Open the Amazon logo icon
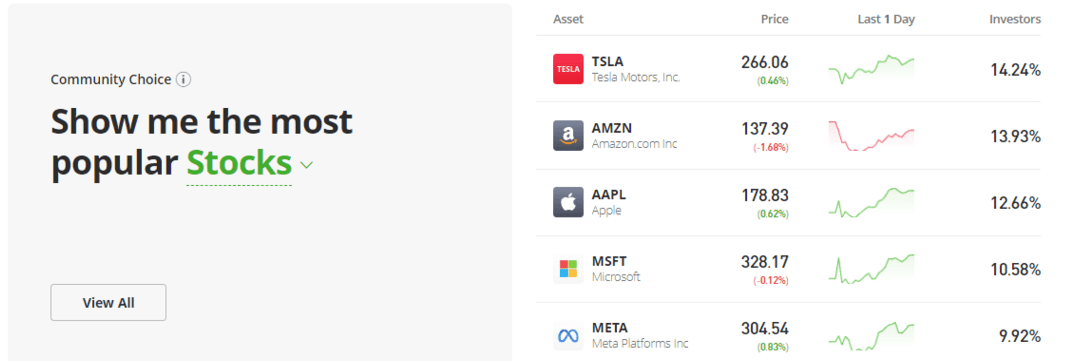This screenshot has width=1084, height=361. [568, 136]
